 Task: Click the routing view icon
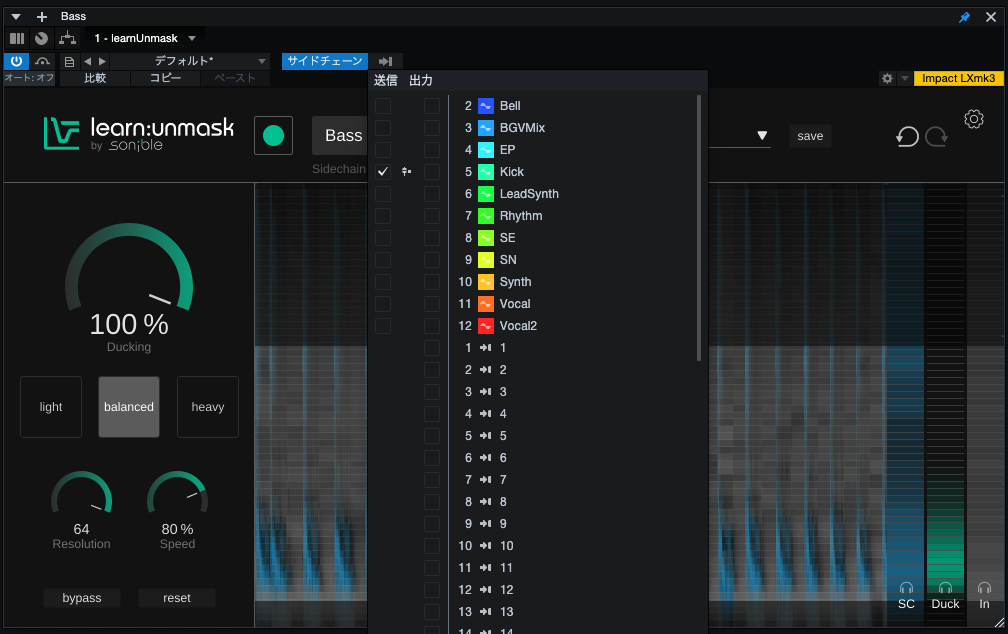[x=67, y=38]
